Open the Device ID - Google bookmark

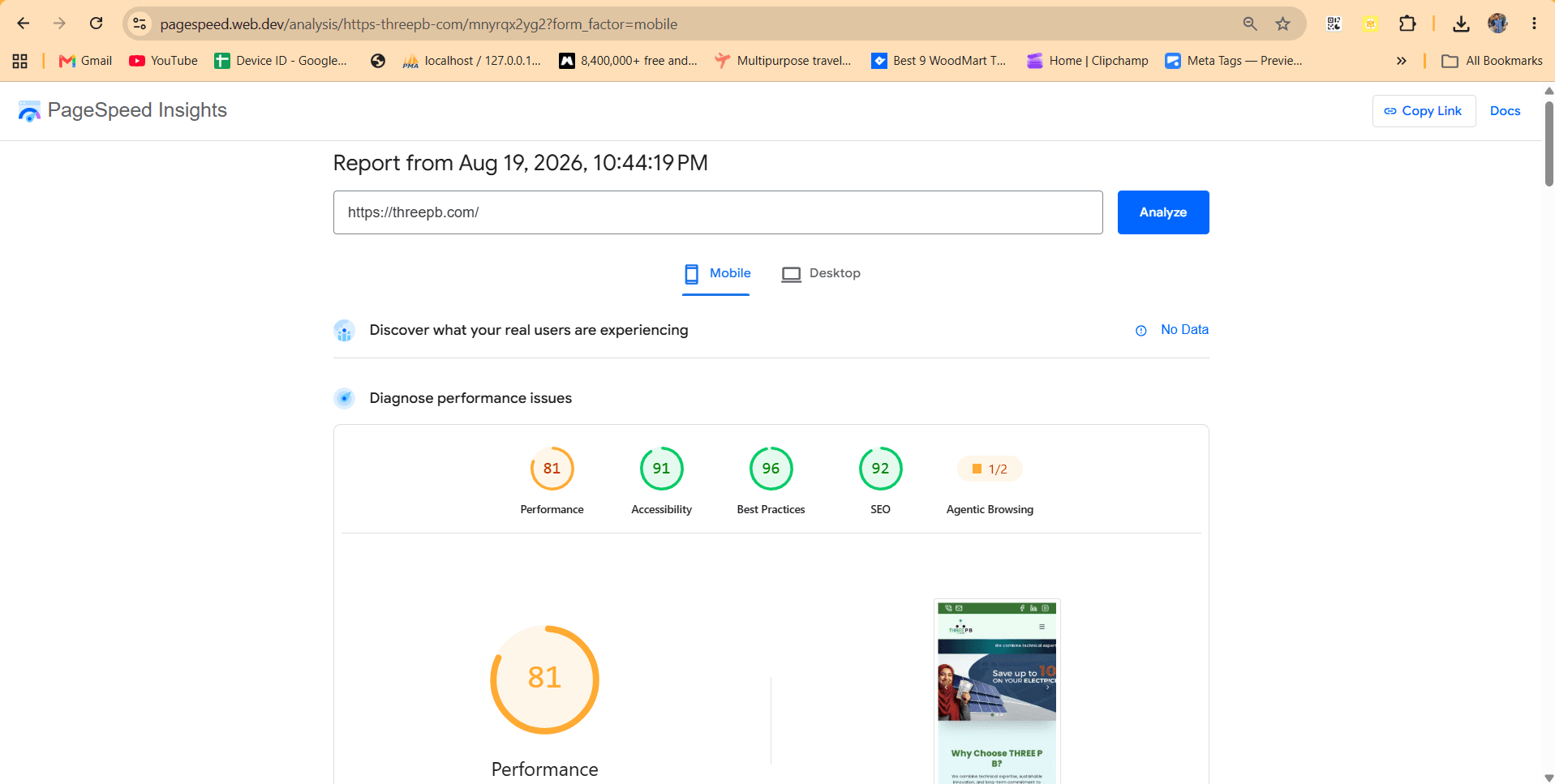(281, 61)
